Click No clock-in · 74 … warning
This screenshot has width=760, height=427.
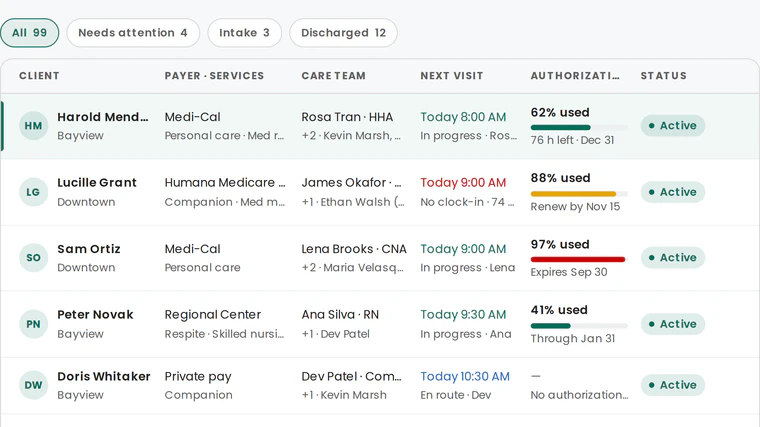[467, 202]
